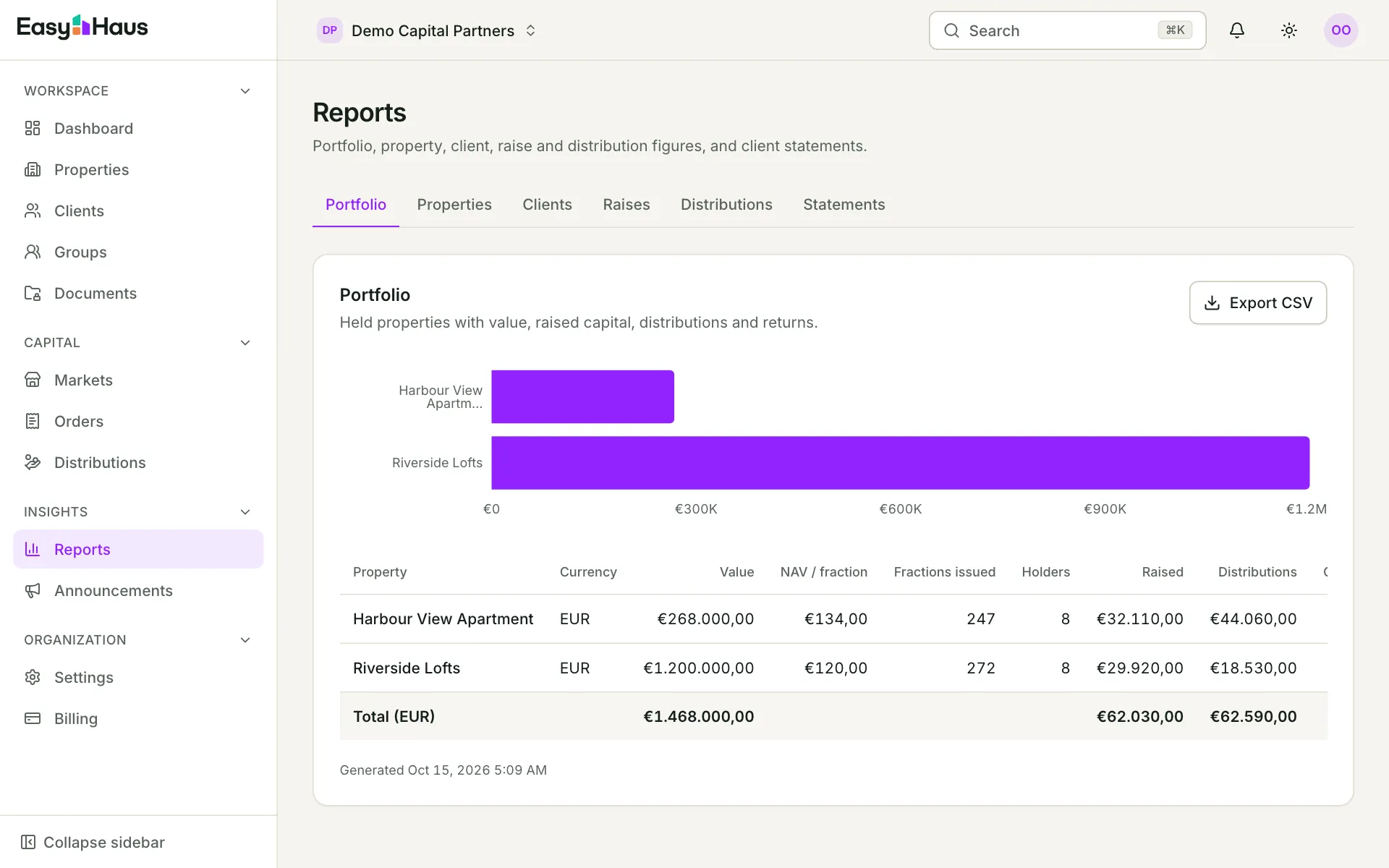
Task: Click the NAV / fraction column header
Action: [x=824, y=572]
